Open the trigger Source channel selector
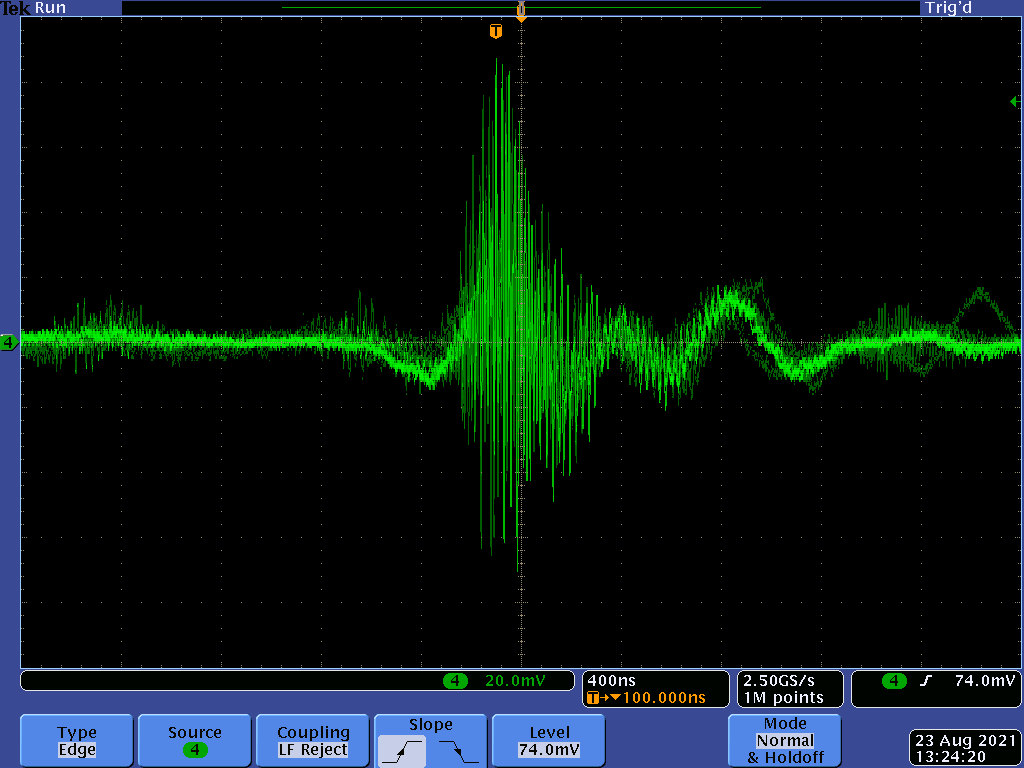 pyautogui.click(x=195, y=741)
